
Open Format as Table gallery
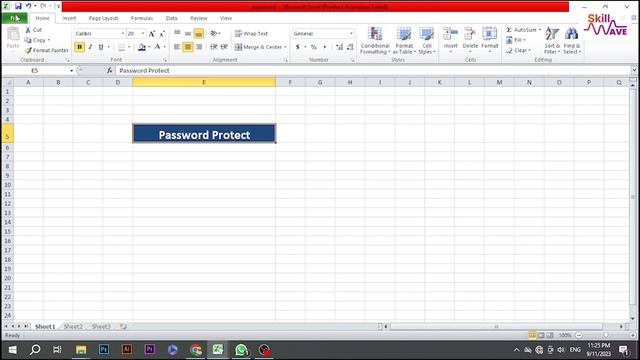point(404,40)
